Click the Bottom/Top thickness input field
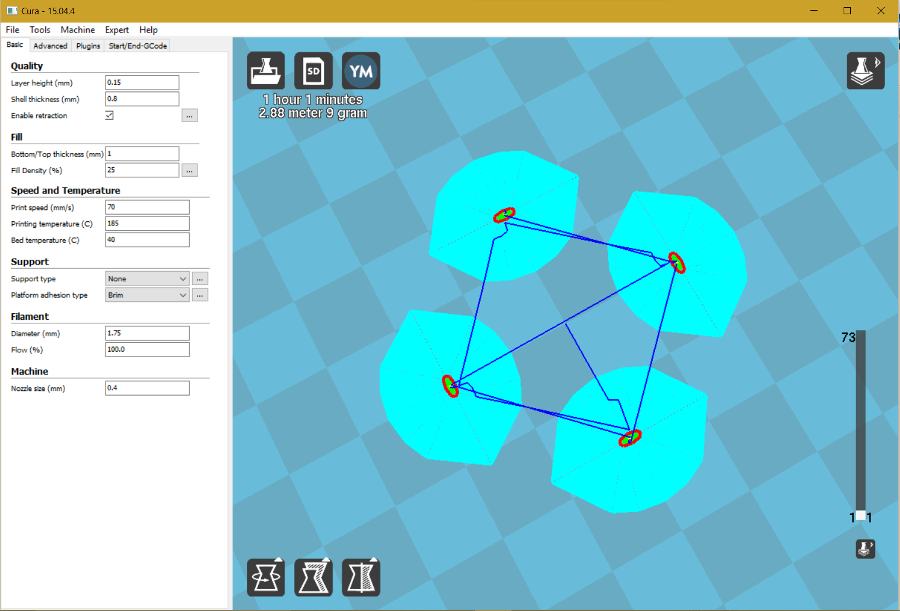The image size is (900, 611). tap(142, 154)
